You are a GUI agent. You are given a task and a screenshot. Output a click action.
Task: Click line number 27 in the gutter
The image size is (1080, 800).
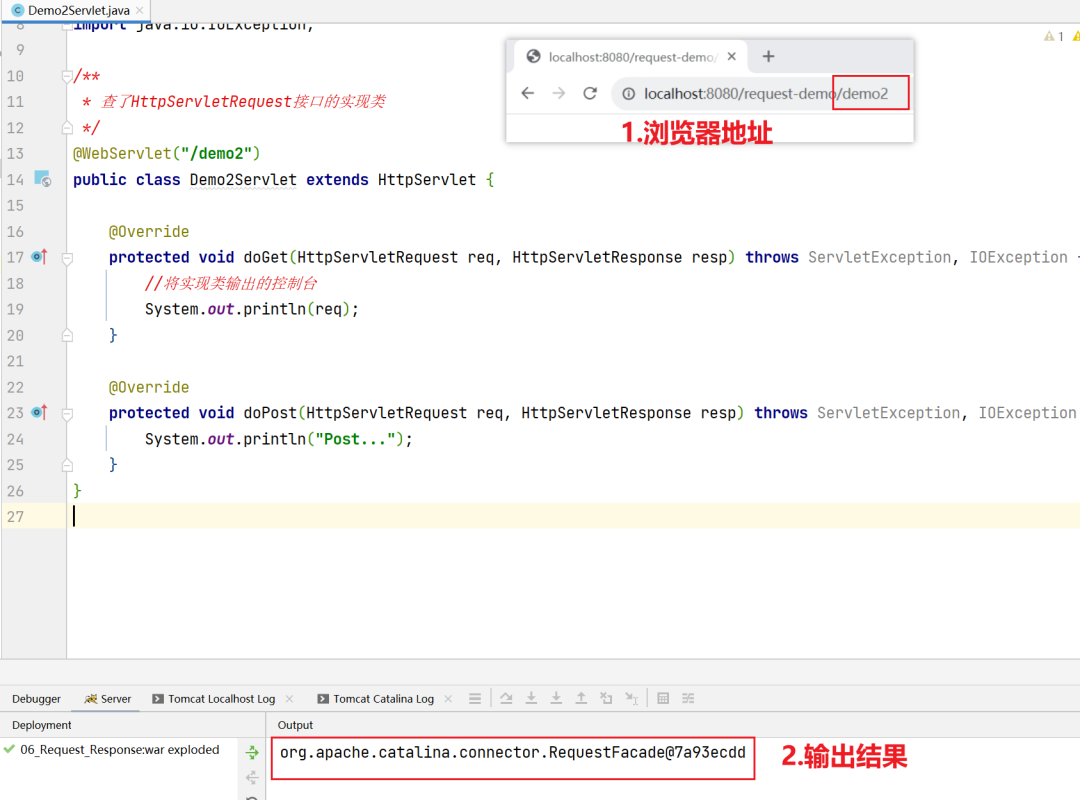[x=15, y=517]
